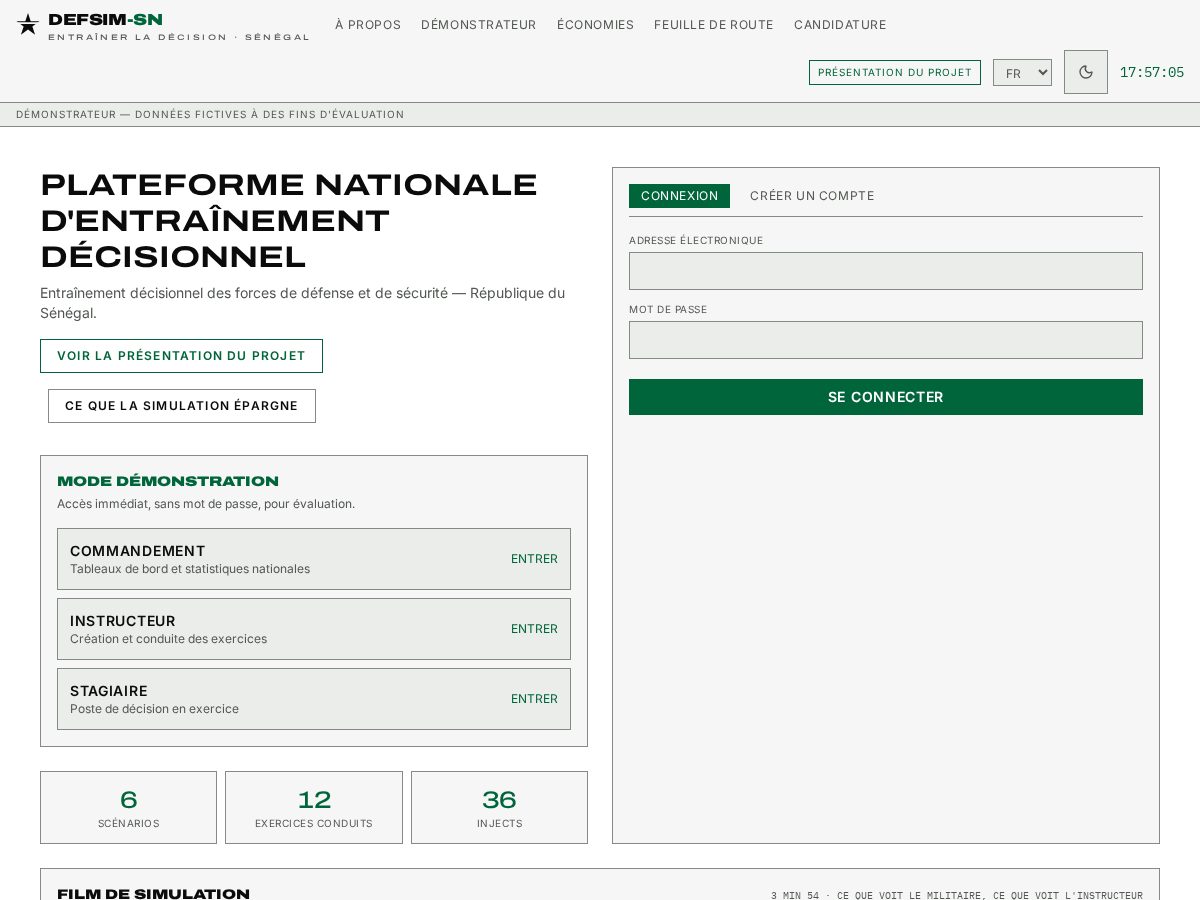The height and width of the screenshot is (900, 1200).
Task: Click the PRÉSENTATION DU PROJET header button
Action: click(895, 72)
